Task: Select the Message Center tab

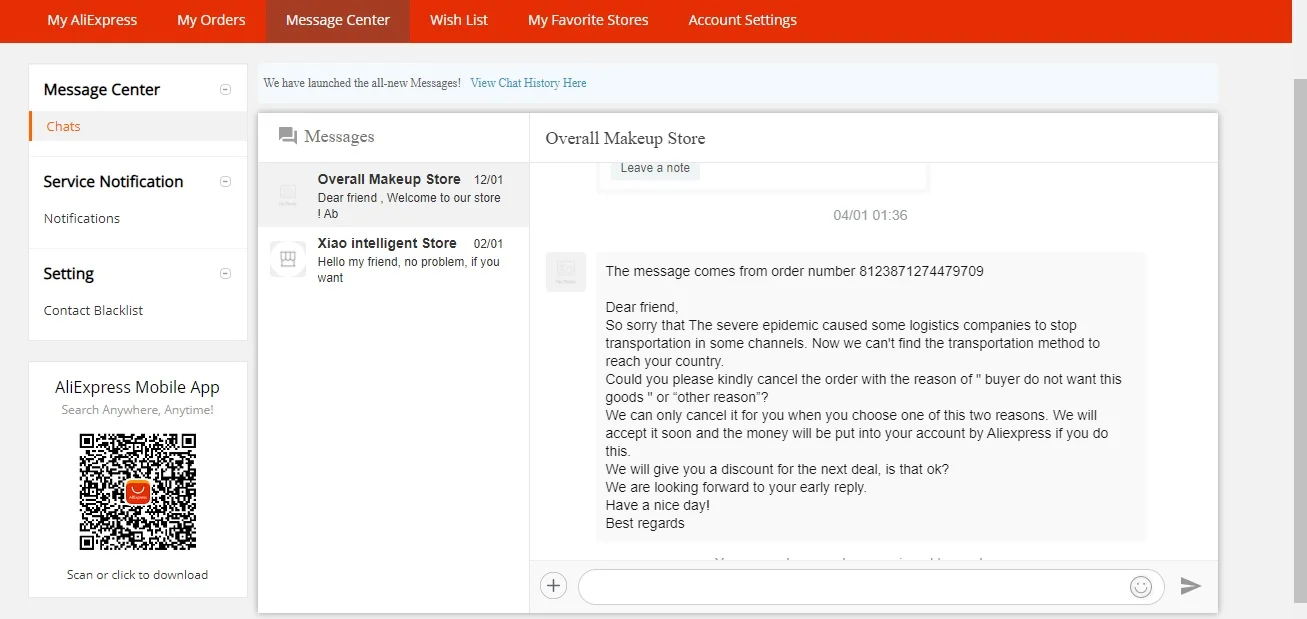Action: coord(338,20)
